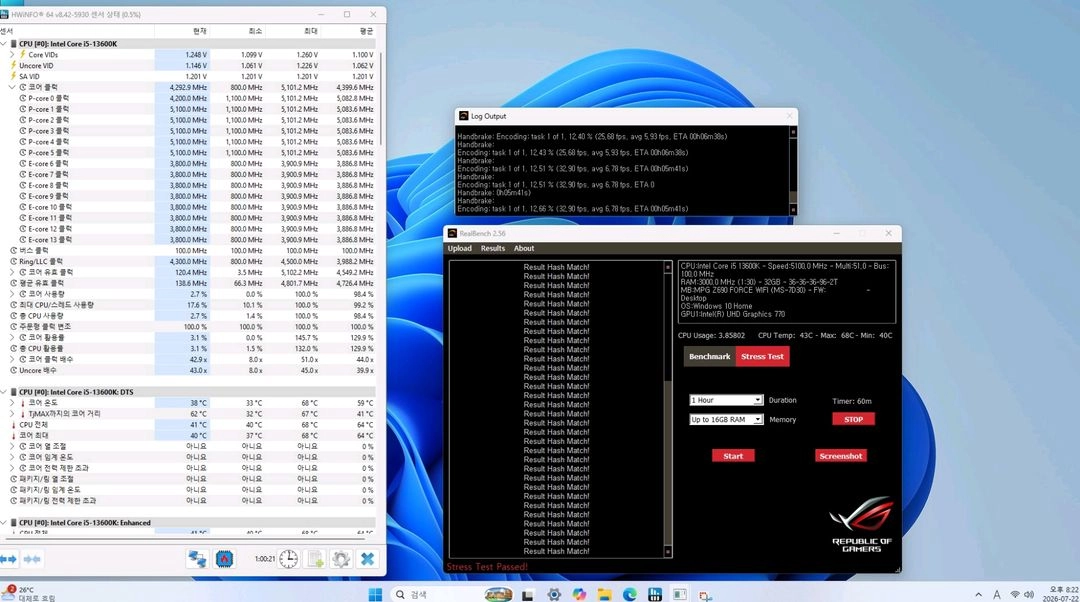Screen dimensions: 1080x602
Task: Click RealBench Screenshot button
Action: coord(840,456)
